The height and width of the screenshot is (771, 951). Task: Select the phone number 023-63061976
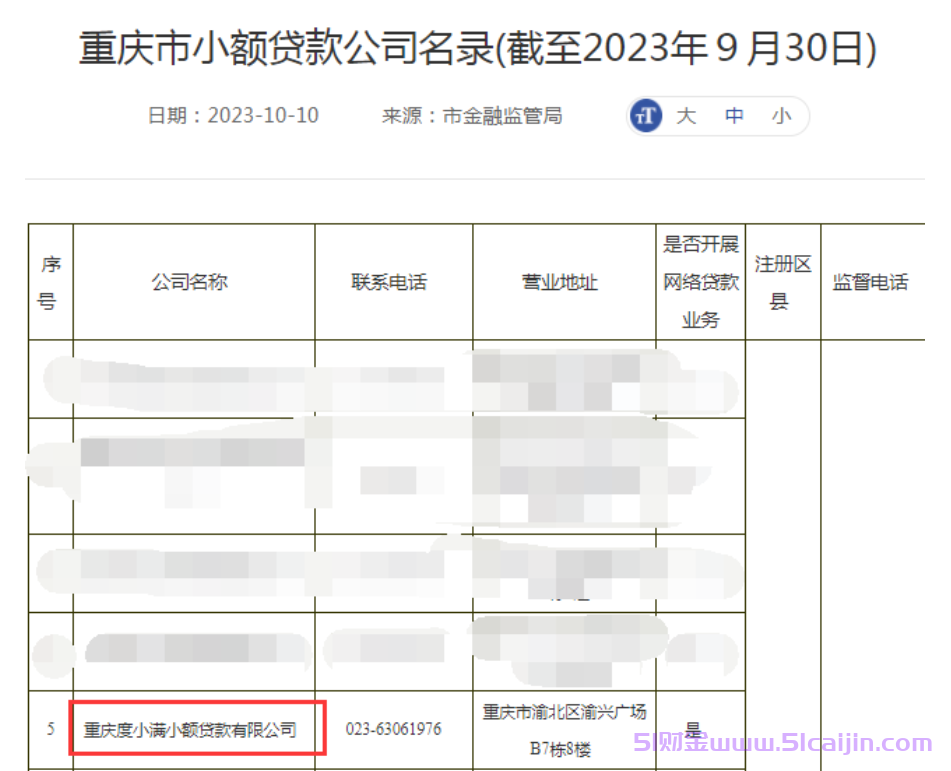pos(394,729)
